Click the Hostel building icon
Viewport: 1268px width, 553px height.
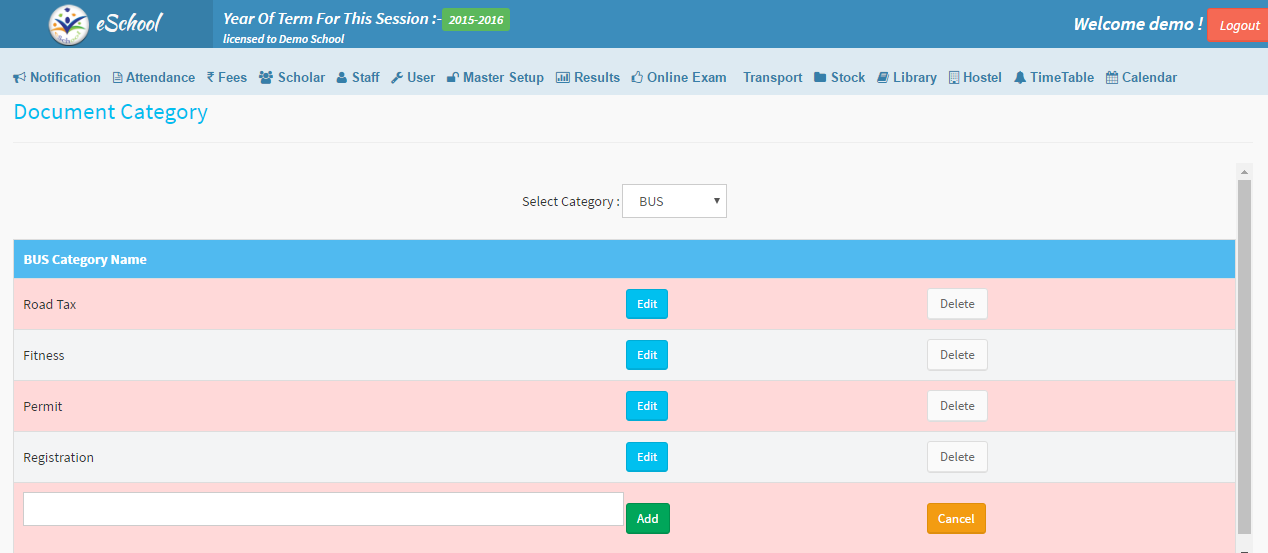point(954,78)
